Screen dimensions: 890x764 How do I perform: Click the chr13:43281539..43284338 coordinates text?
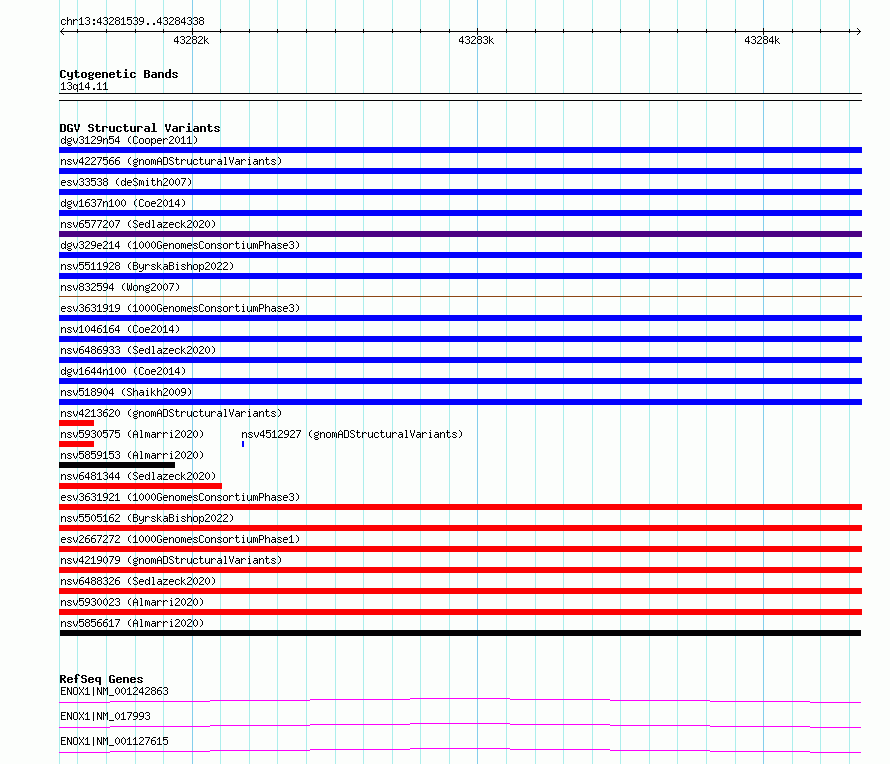[x=132, y=22]
